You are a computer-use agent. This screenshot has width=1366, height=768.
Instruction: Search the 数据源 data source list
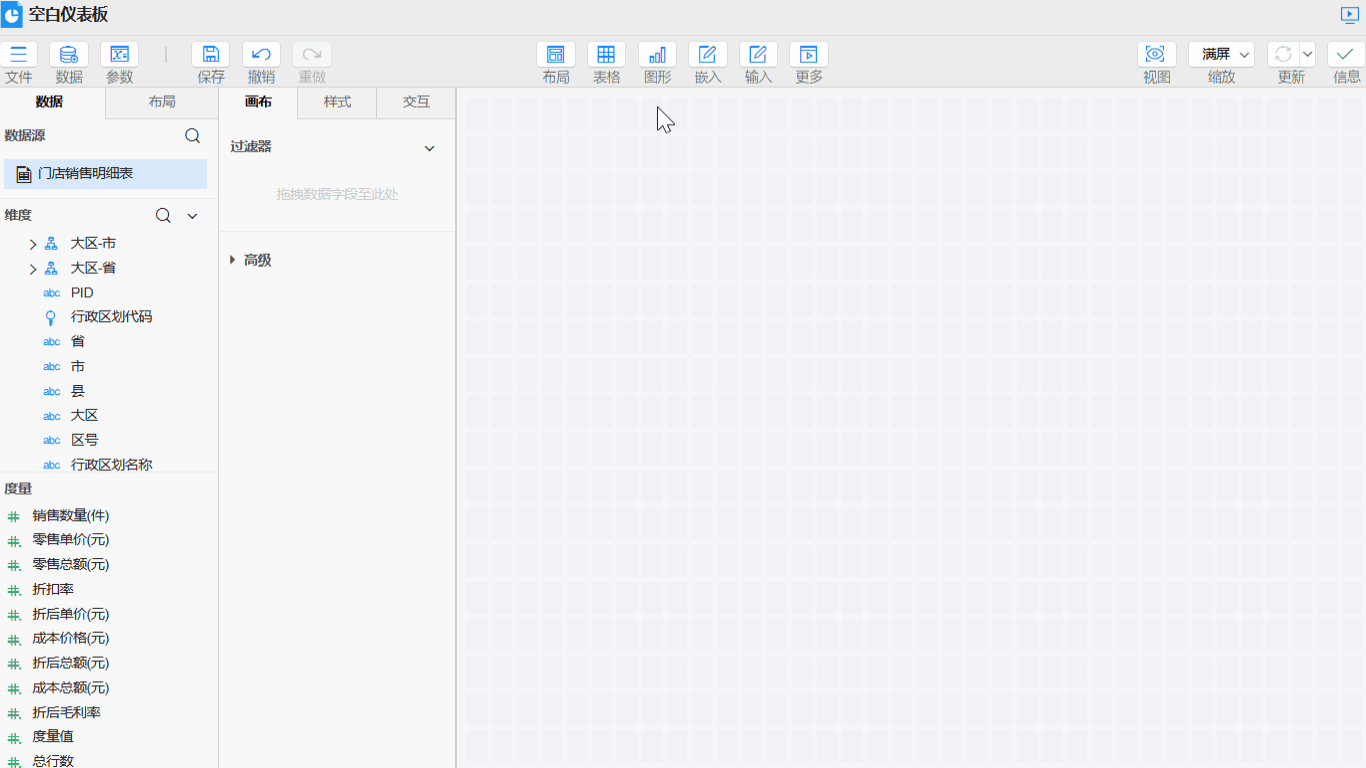(x=193, y=136)
